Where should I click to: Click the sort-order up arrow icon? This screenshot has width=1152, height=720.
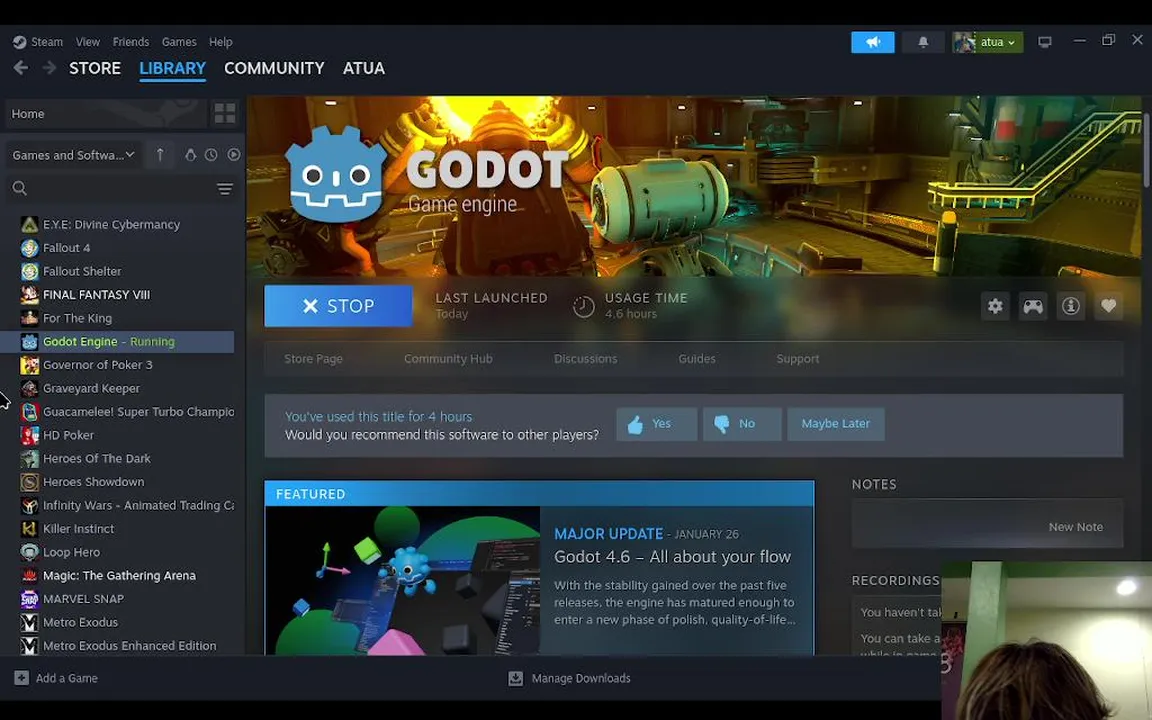[160, 155]
